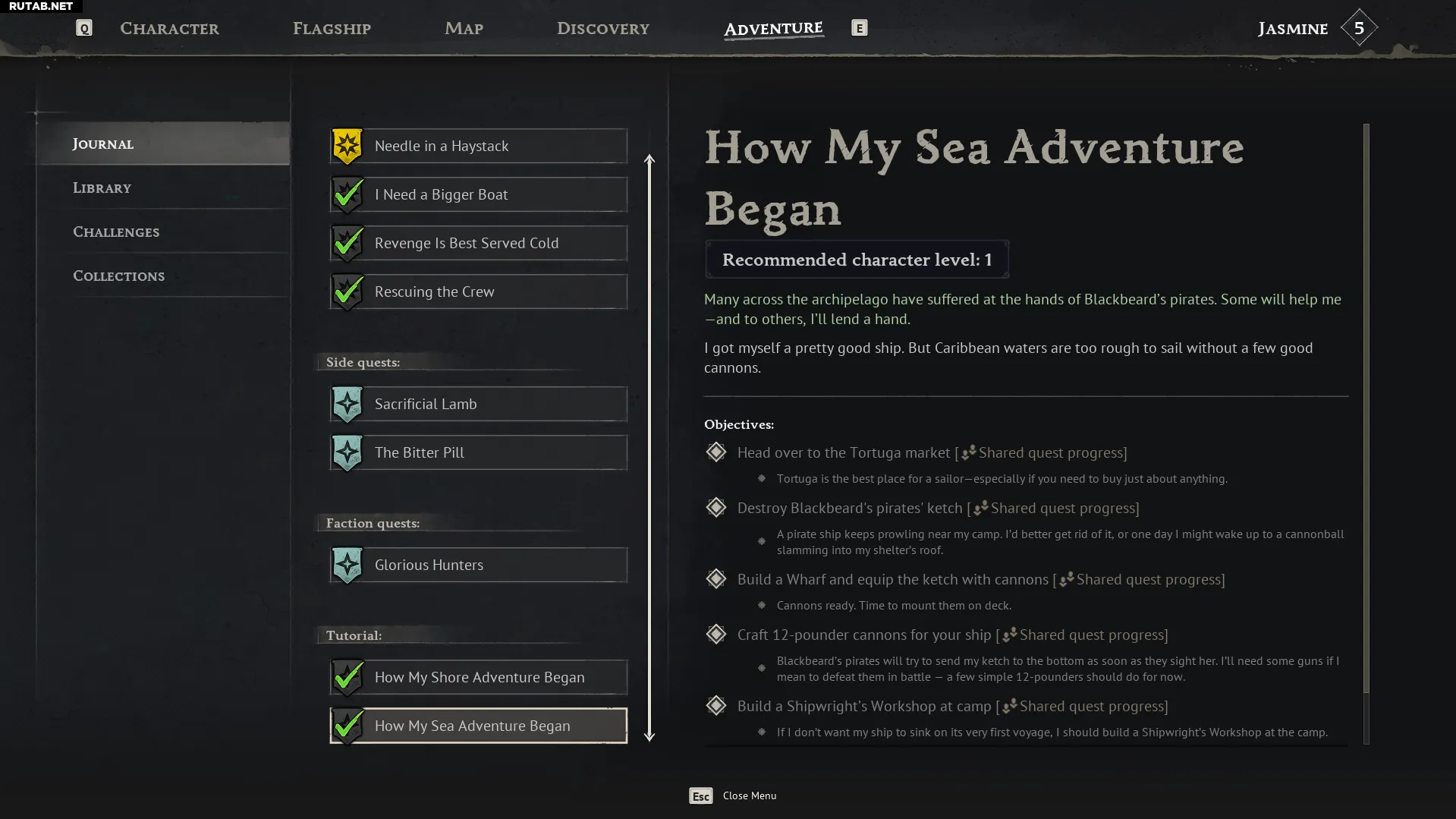1456x819 pixels.
Task: Click the Esc key icon at bottom
Action: coord(700,795)
